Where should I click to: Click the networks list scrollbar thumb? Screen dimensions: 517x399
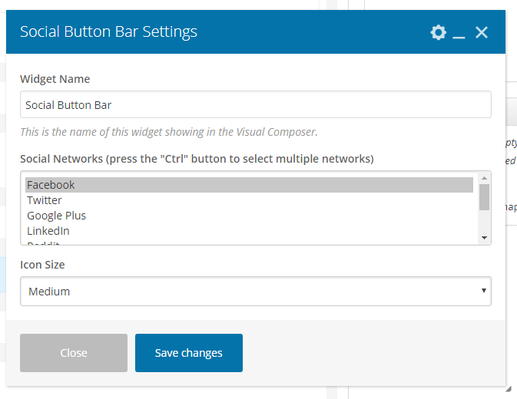point(484,197)
